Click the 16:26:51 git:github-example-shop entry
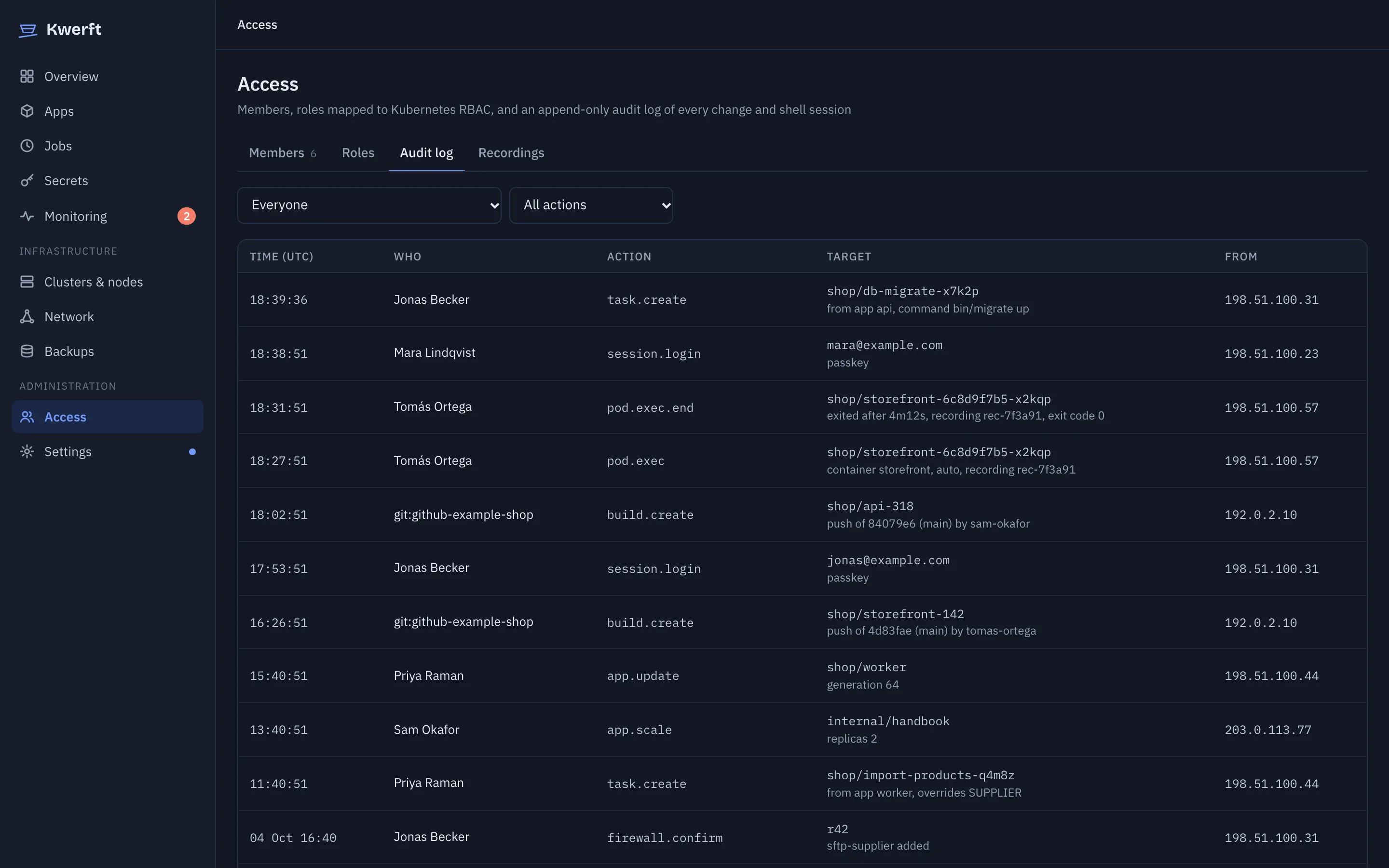 pyautogui.click(x=463, y=622)
